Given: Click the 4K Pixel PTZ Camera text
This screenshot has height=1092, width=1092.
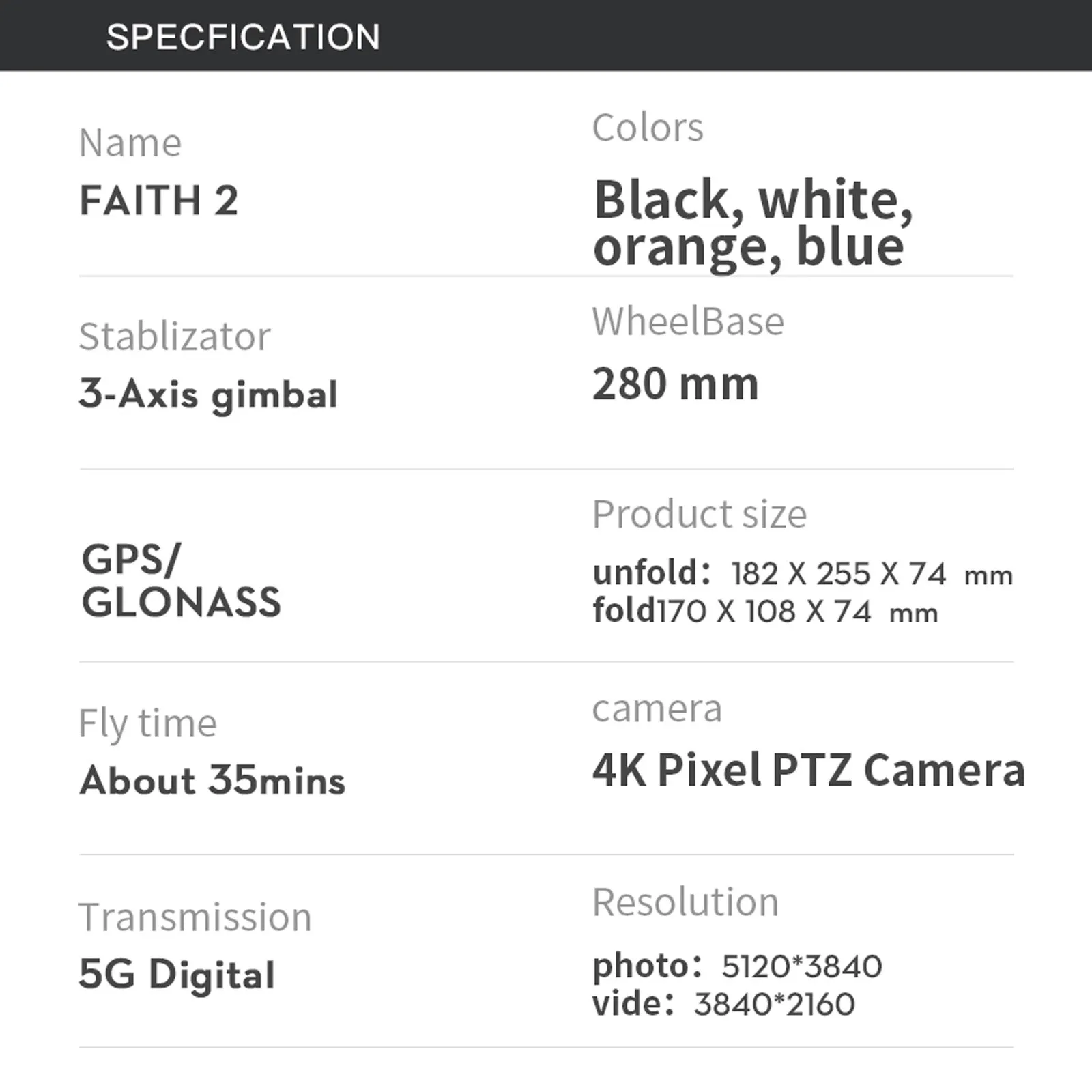Looking at the screenshot, I should (809, 771).
